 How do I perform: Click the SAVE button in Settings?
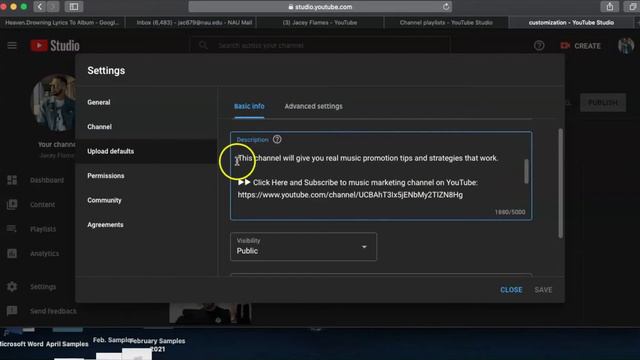(543, 290)
